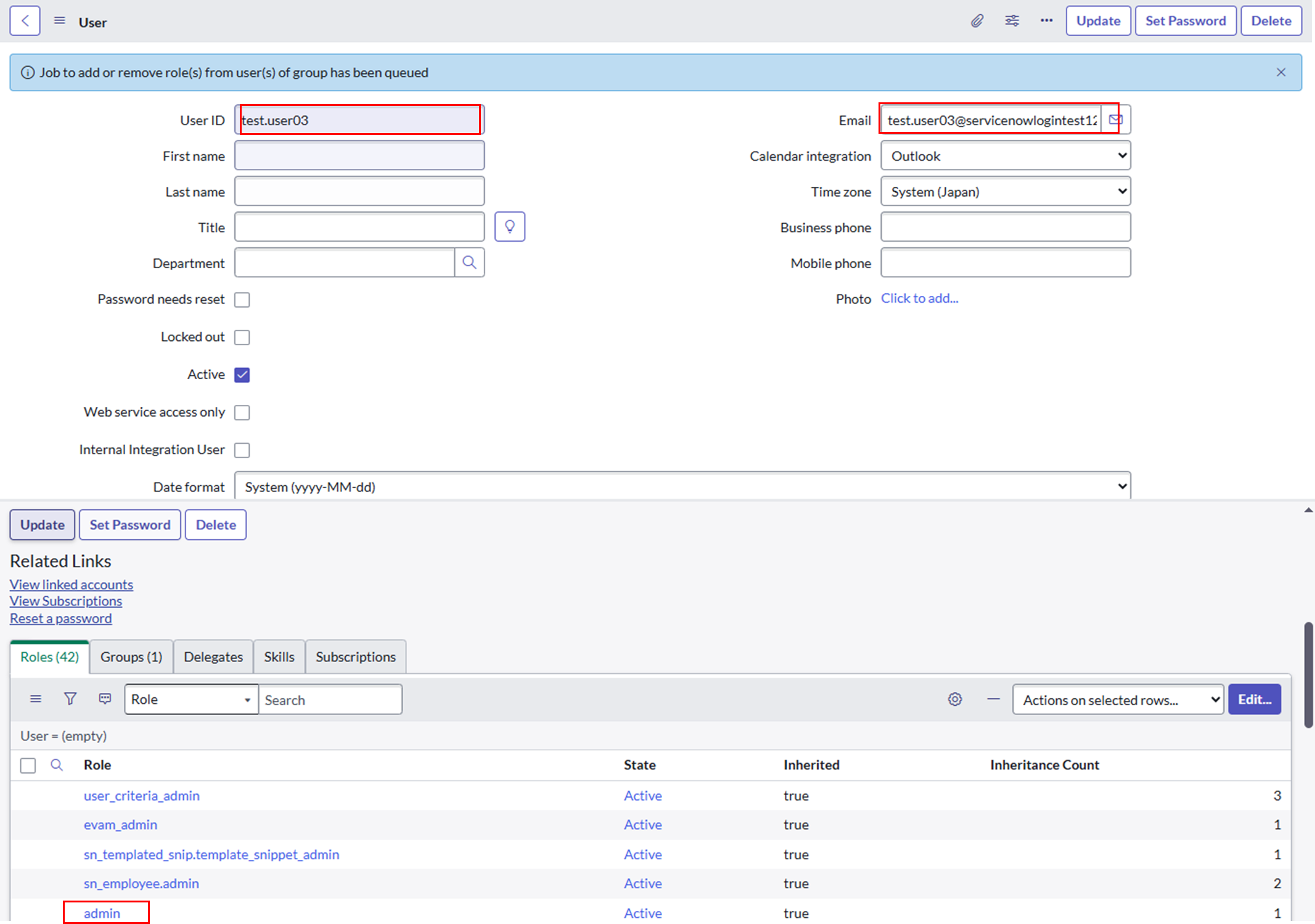Click the roles list gear settings icon
Screen dimensions: 1315x924
click(x=955, y=699)
